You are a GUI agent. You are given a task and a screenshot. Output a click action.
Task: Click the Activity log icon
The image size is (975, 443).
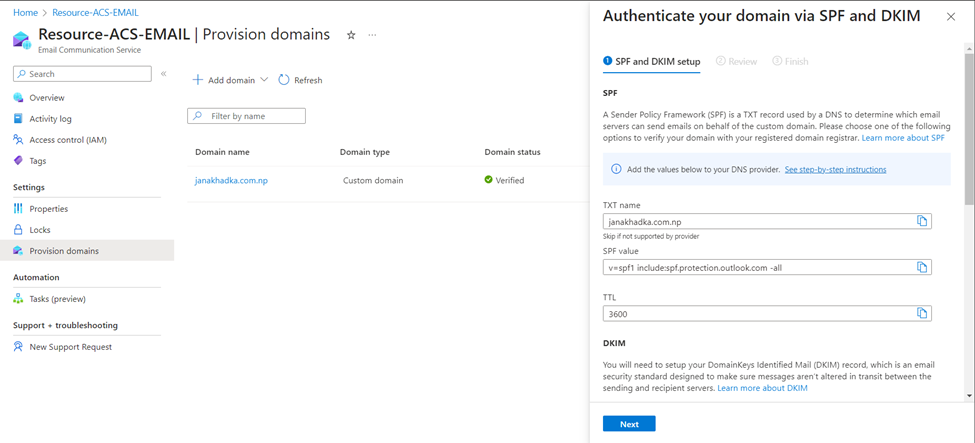click(19, 119)
